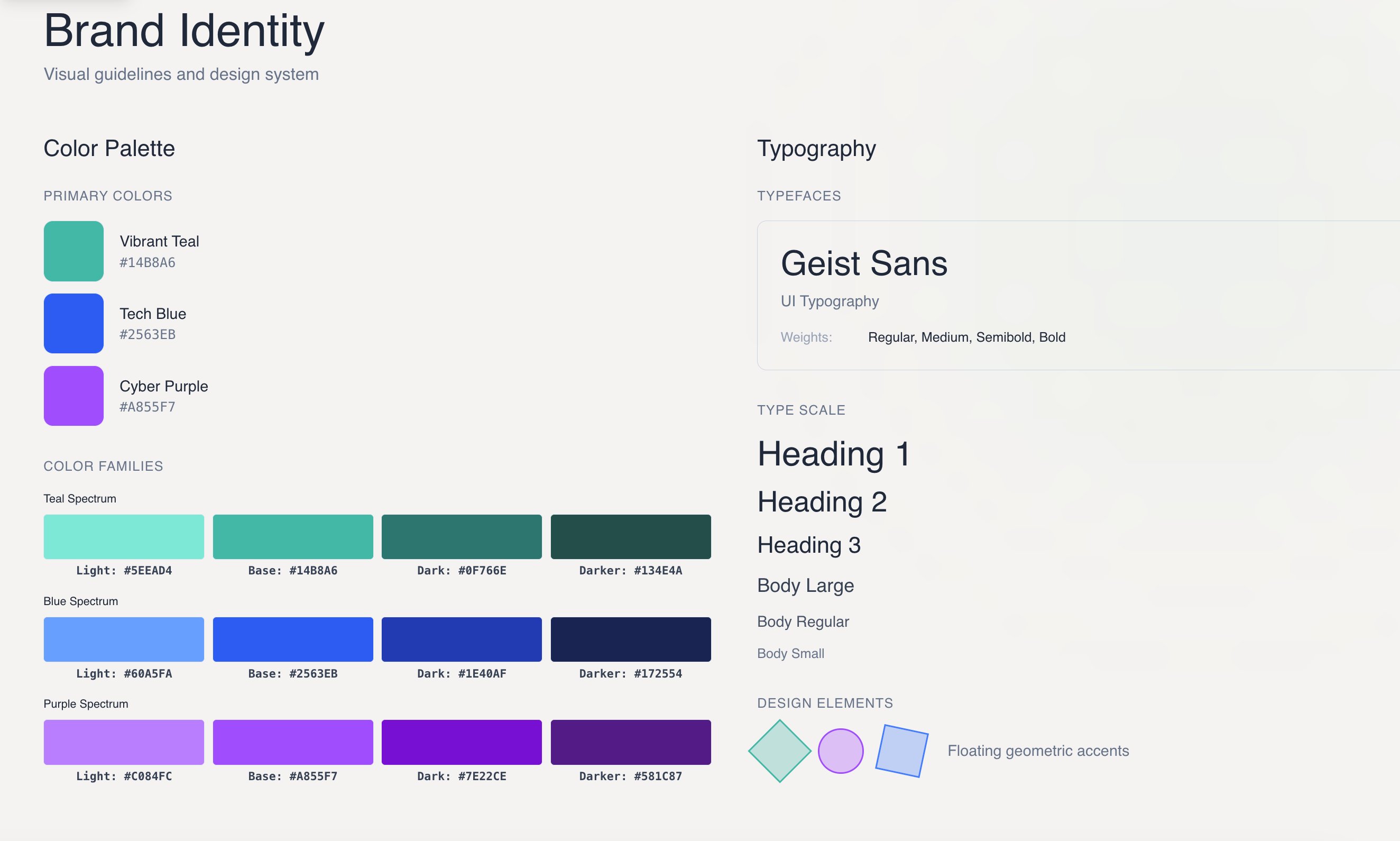Click the 'Dark: #7E22CE' caption
This screenshot has width=1400, height=841.
462,776
